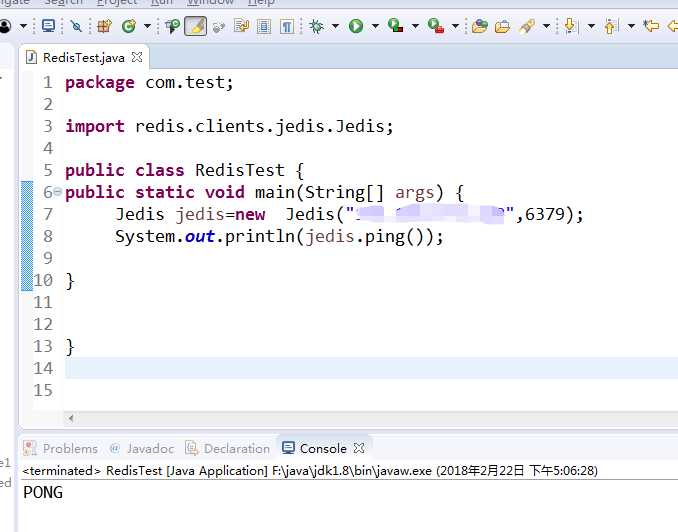This screenshot has width=678, height=532.
Task: Open the Run configurations dropdown
Action: [375, 26]
